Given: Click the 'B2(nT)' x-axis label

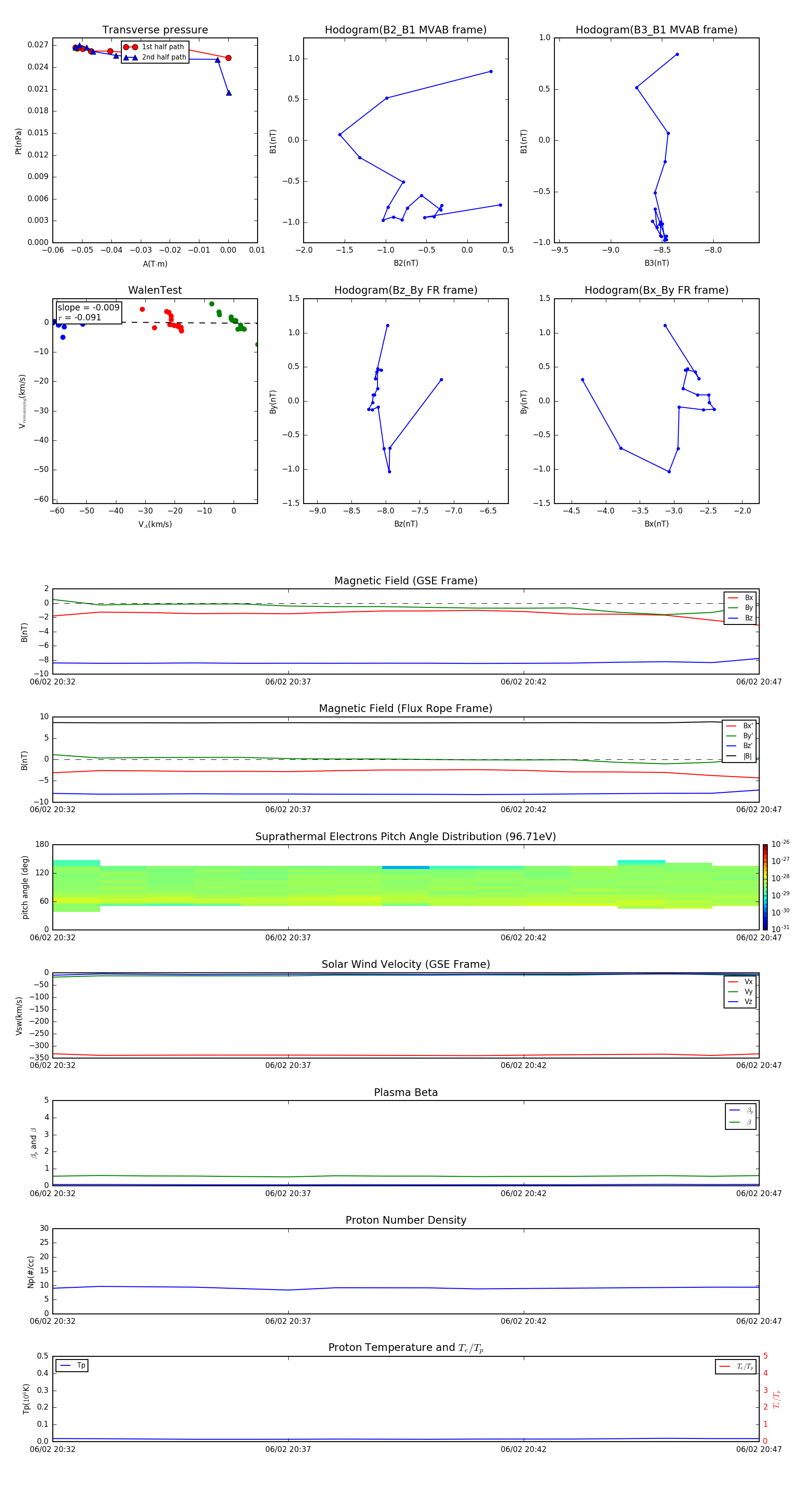Looking at the screenshot, I should (406, 263).
